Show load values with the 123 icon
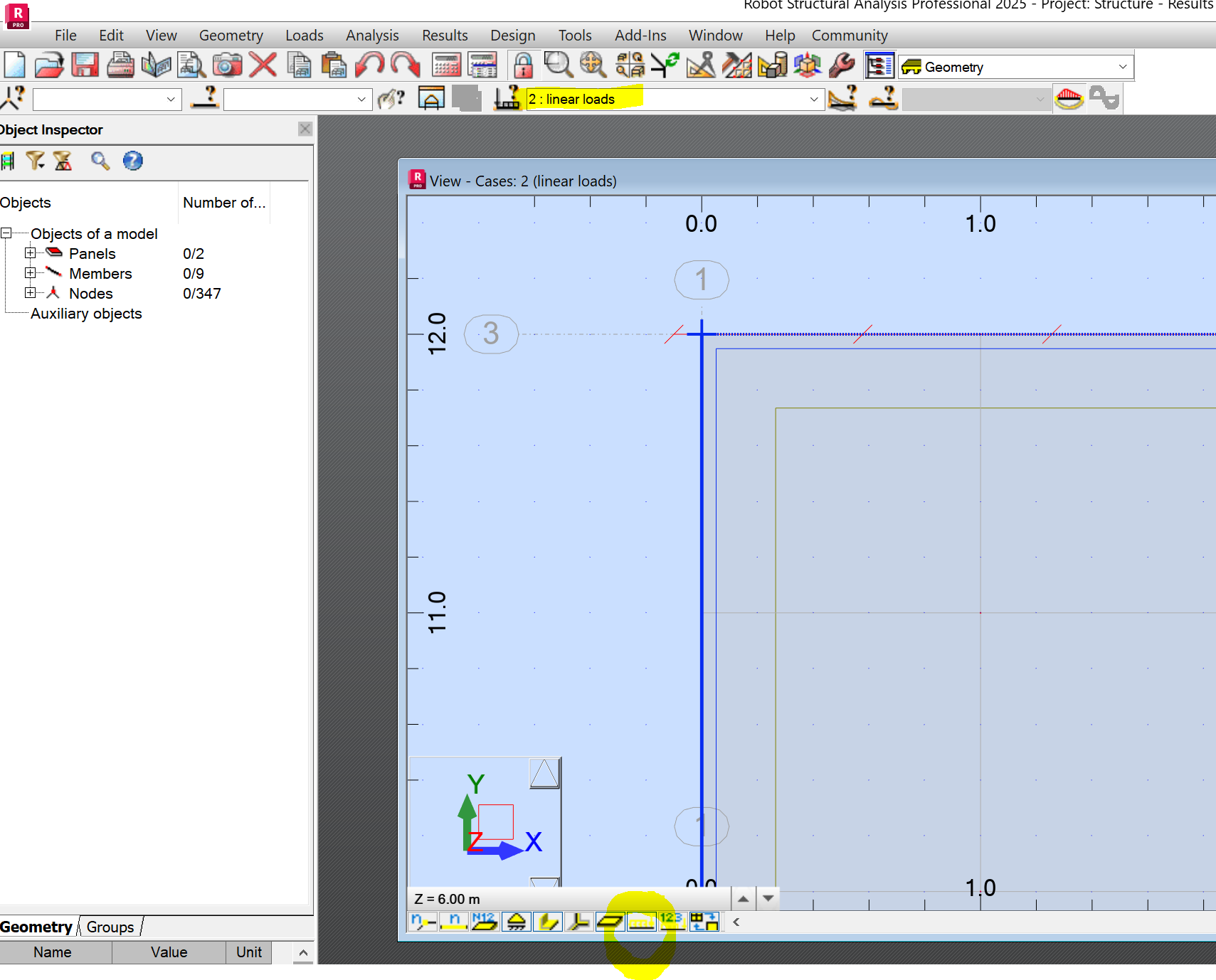This screenshot has height=980, width=1216. [x=672, y=922]
